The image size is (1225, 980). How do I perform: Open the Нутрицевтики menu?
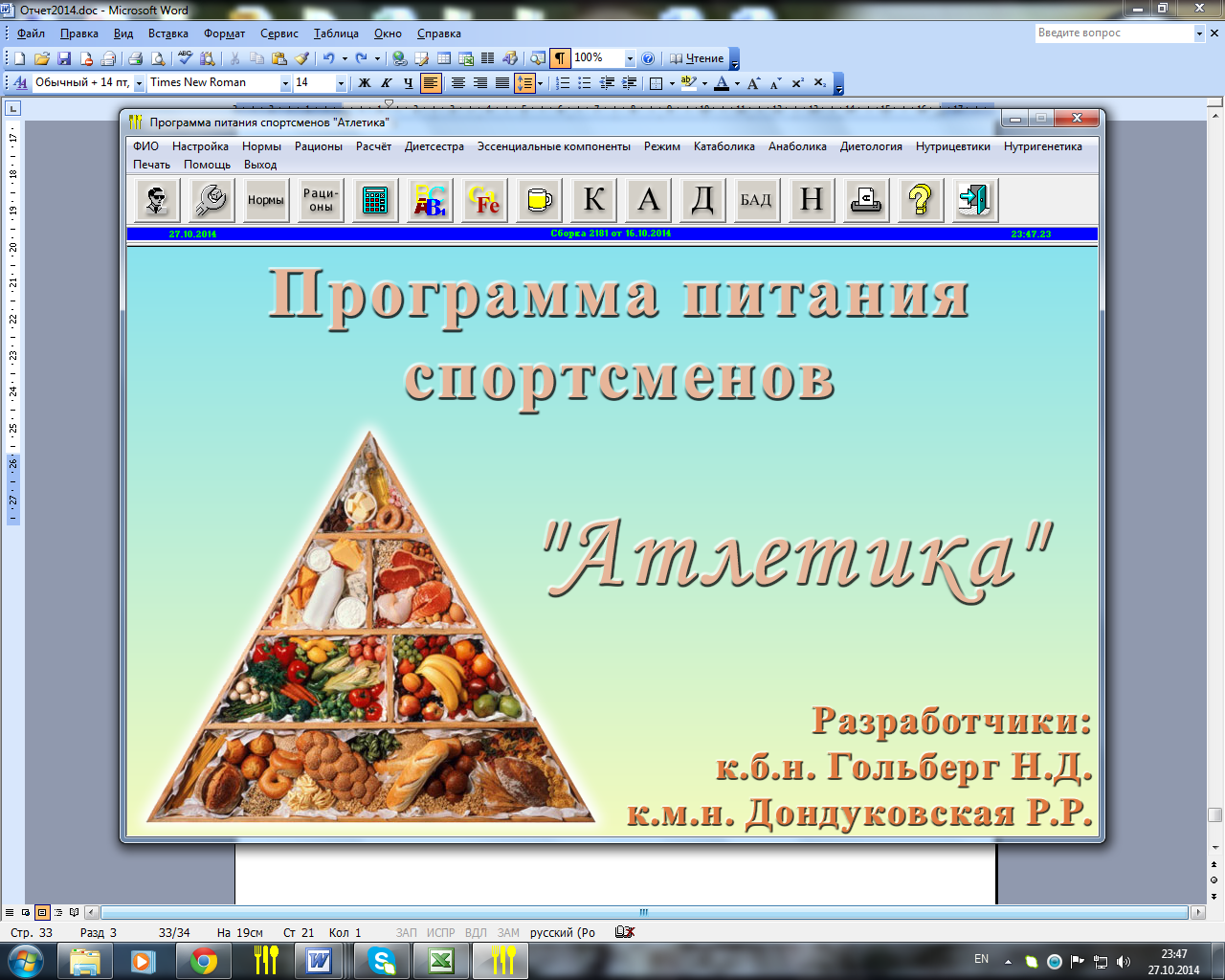(952, 146)
